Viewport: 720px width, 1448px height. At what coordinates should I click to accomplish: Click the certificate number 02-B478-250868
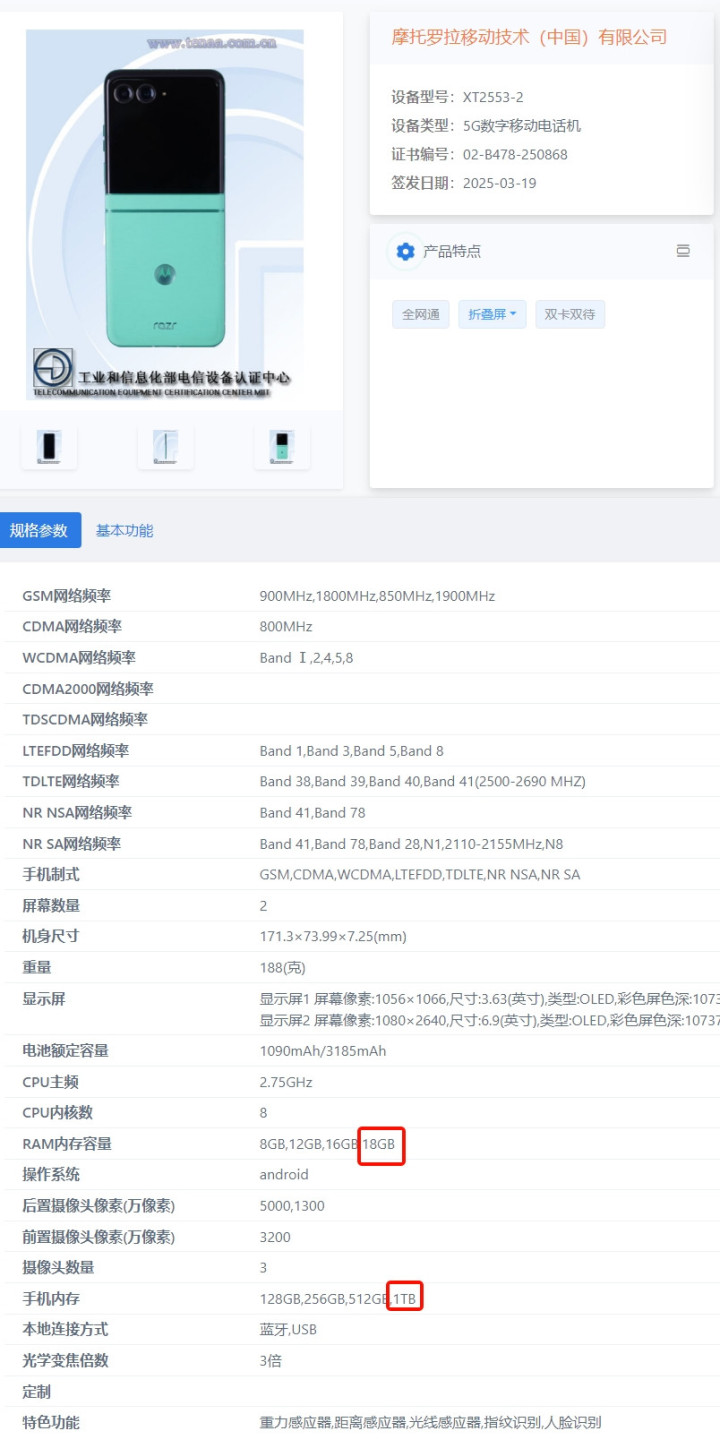pyautogui.click(x=515, y=154)
